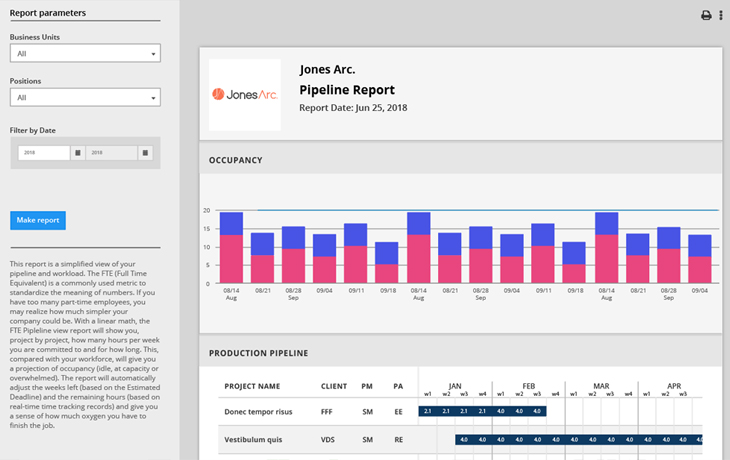Click the CLIENT column header

(334, 386)
